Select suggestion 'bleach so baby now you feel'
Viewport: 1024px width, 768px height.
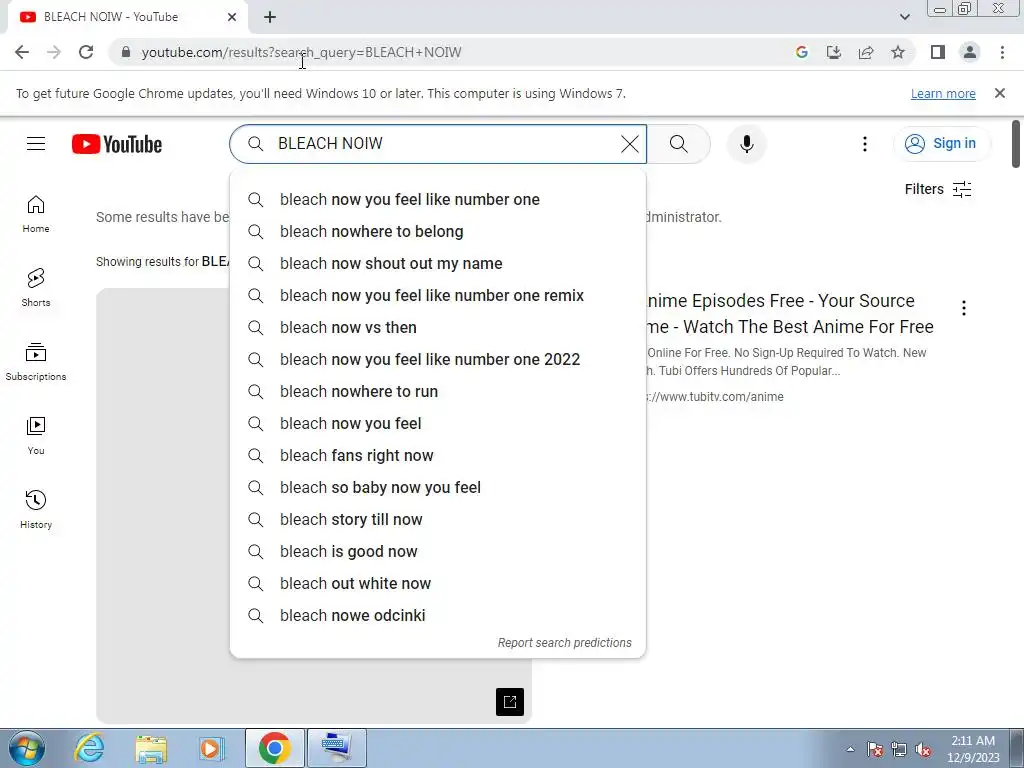point(438,488)
